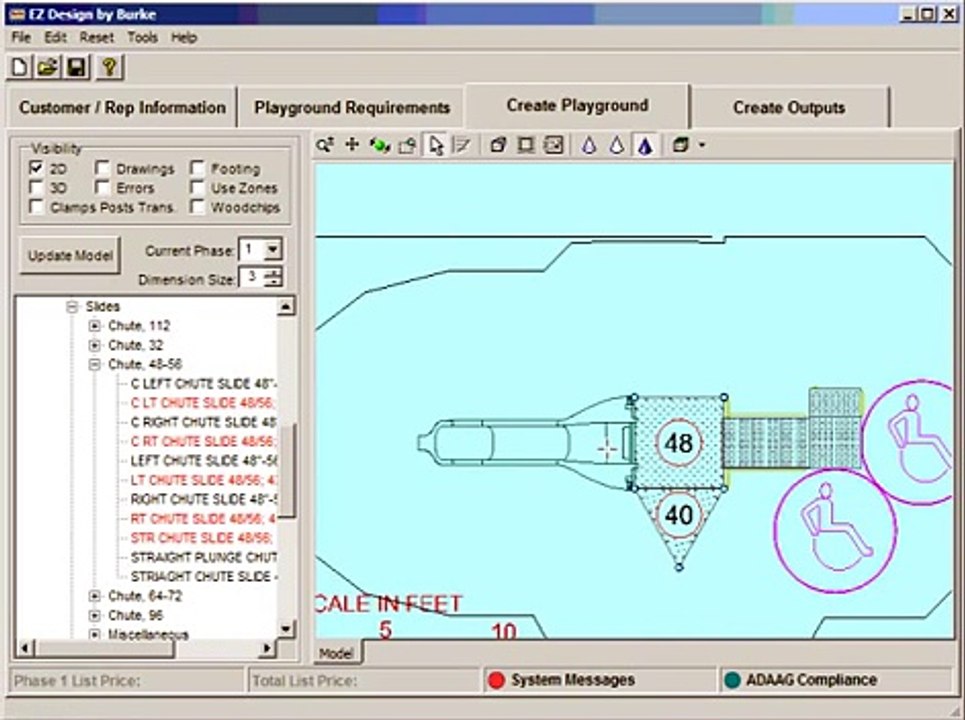Image resolution: width=965 pixels, height=720 pixels.
Task: Click the view box with arrow icon
Action: tap(407, 145)
